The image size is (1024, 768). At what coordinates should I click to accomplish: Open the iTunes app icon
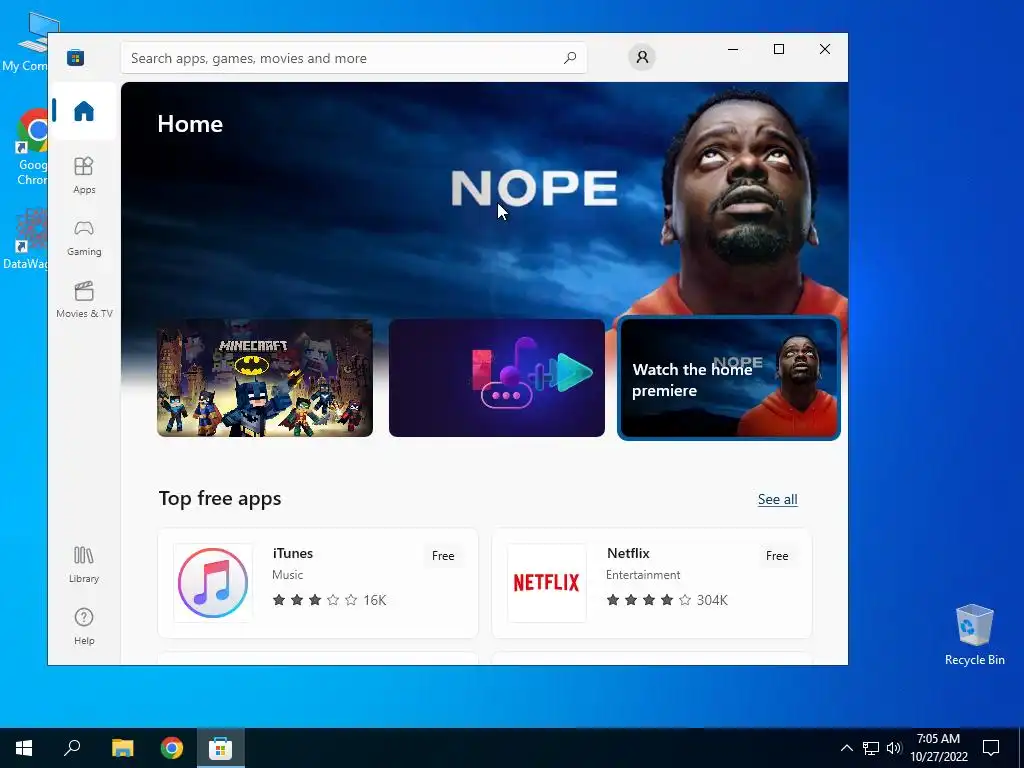[x=213, y=583]
